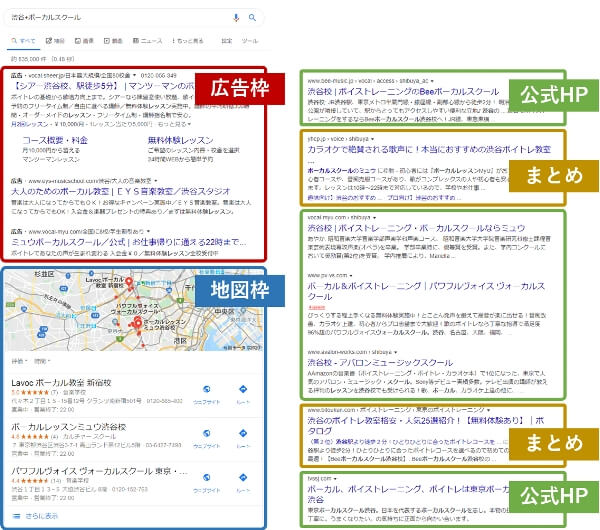Expand the arrow beside voice › shibuya URL

[x=372, y=139]
